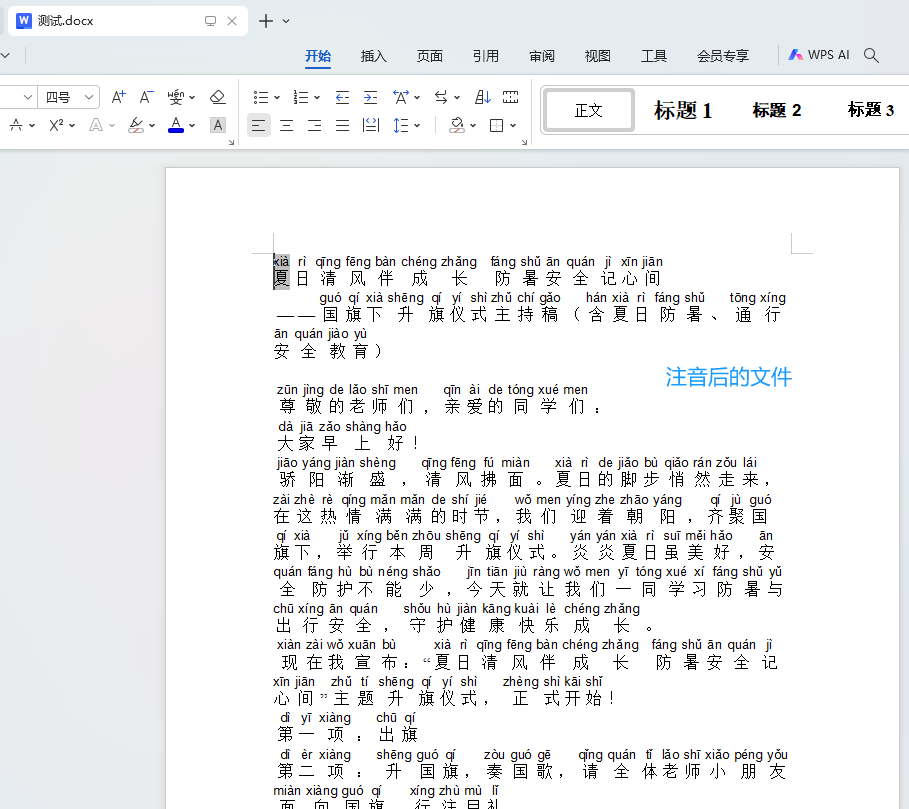Viewport: 909px width, 809px height.
Task: Apply 标题 1 heading style
Action: [683, 110]
